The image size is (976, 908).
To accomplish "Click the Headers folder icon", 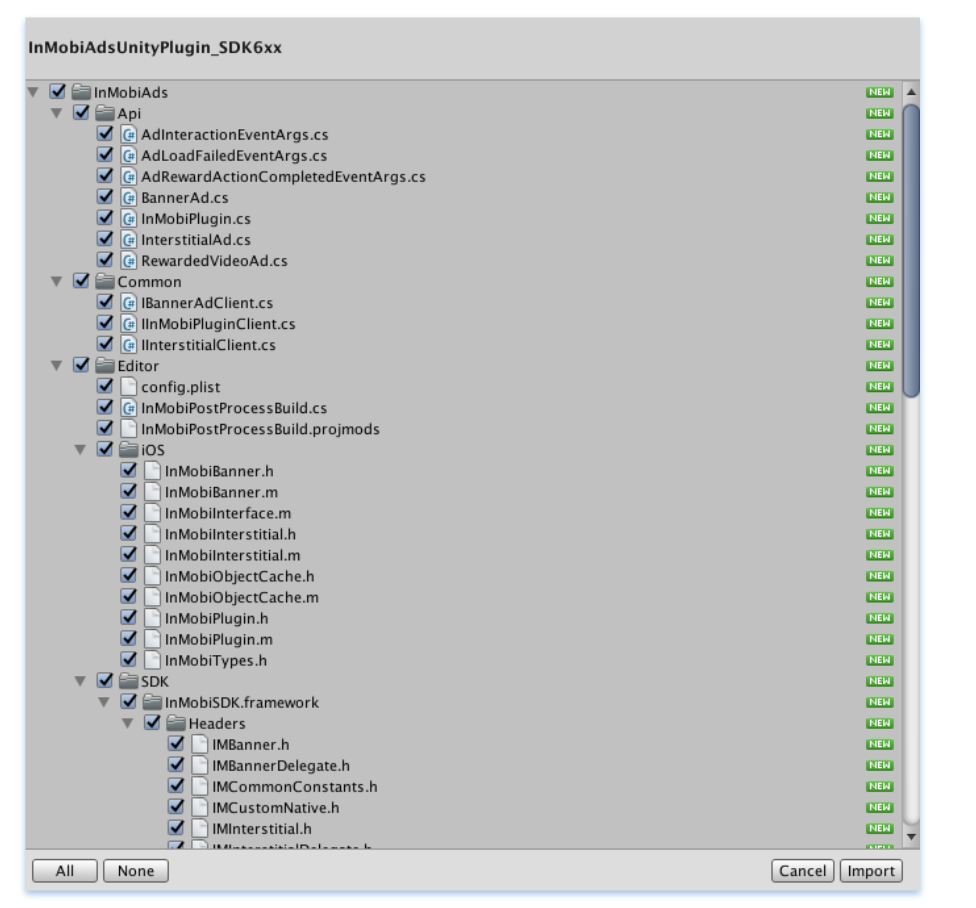I will pos(176,724).
